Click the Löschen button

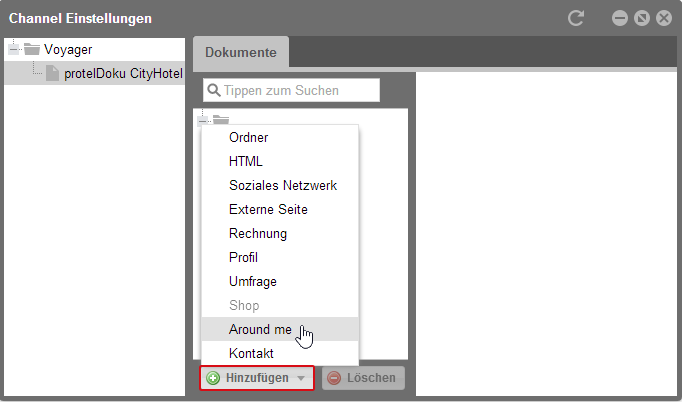pyautogui.click(x=363, y=378)
